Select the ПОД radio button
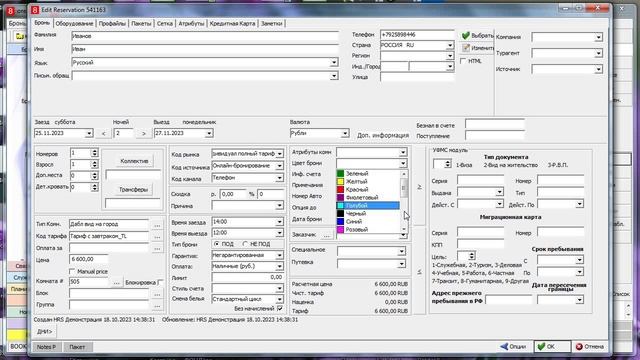Screen dimensions: 640x360 [x=217, y=244]
